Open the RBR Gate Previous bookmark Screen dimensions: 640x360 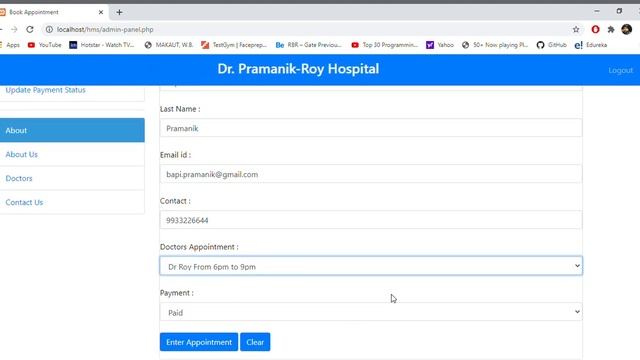click(x=309, y=45)
